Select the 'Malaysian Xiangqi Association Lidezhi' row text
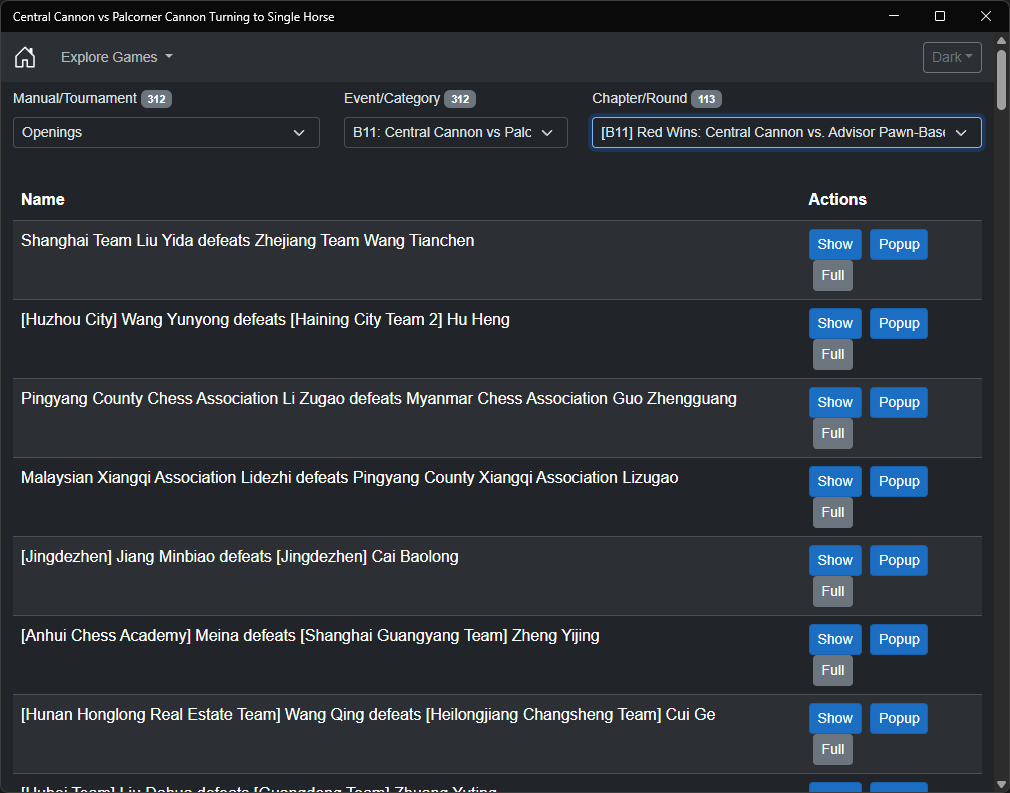The width and height of the screenshot is (1010, 793). click(350, 478)
